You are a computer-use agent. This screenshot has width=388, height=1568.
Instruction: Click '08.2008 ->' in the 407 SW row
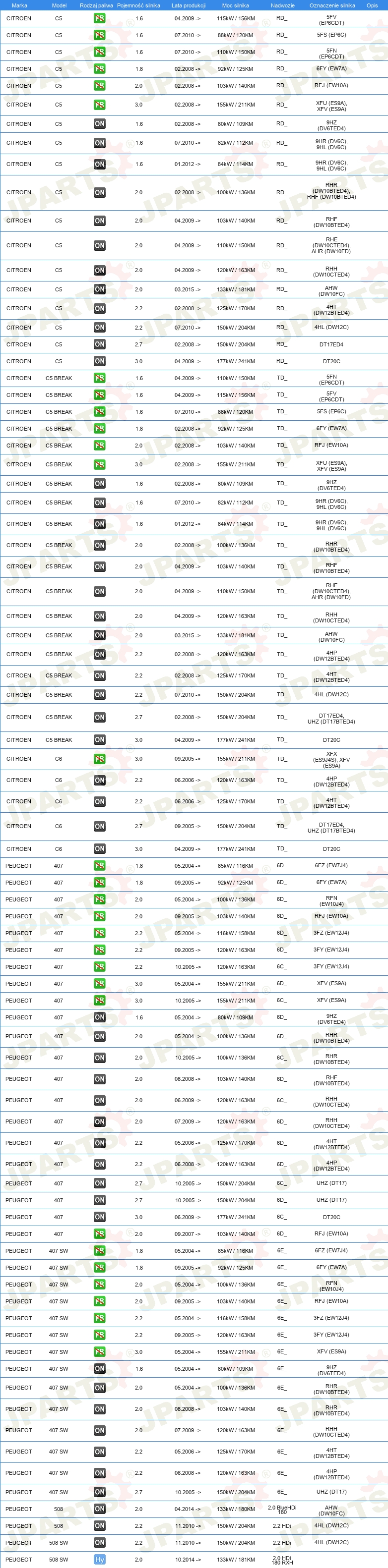click(188, 1409)
